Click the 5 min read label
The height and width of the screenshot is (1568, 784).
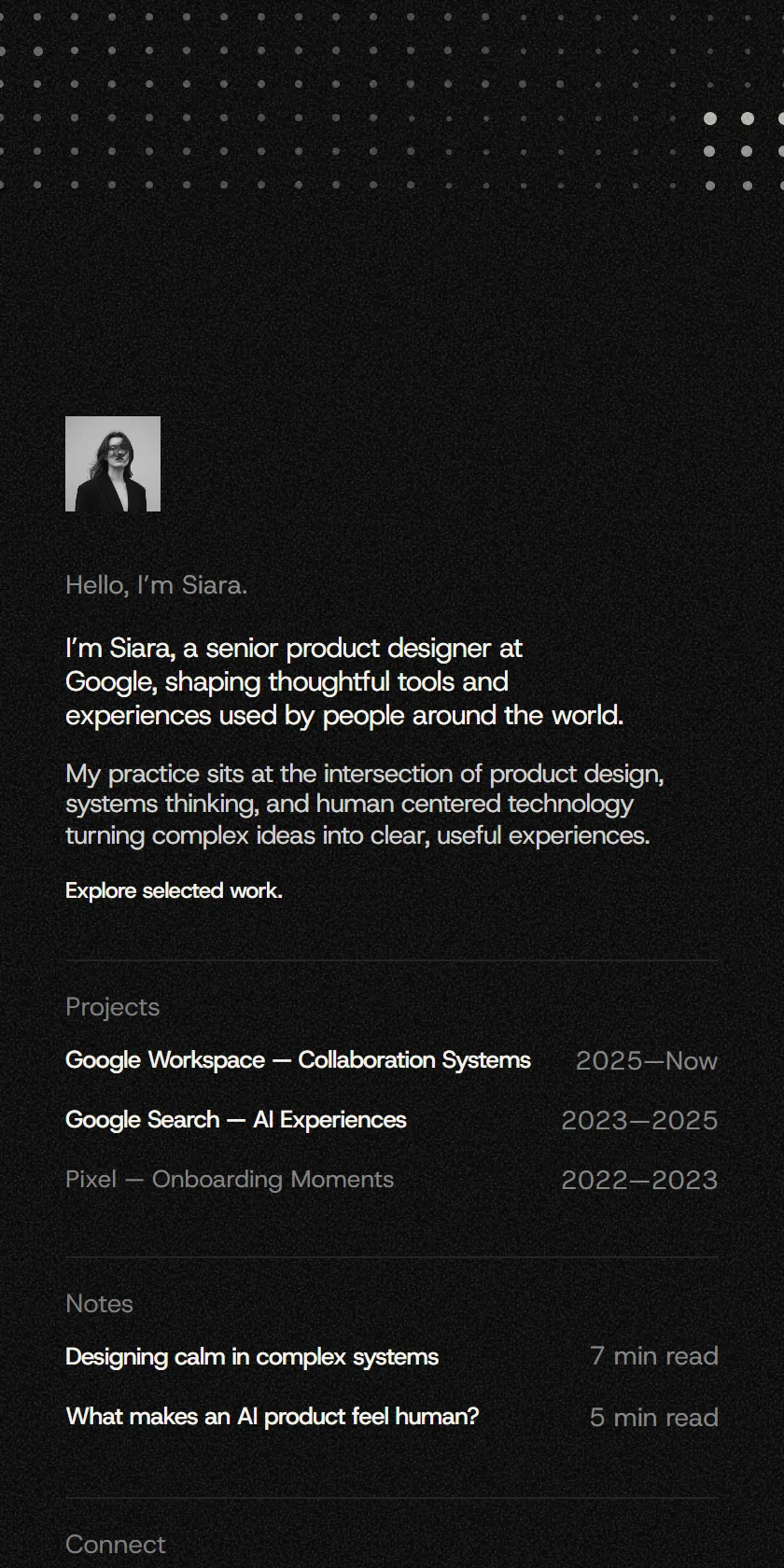coord(654,1418)
